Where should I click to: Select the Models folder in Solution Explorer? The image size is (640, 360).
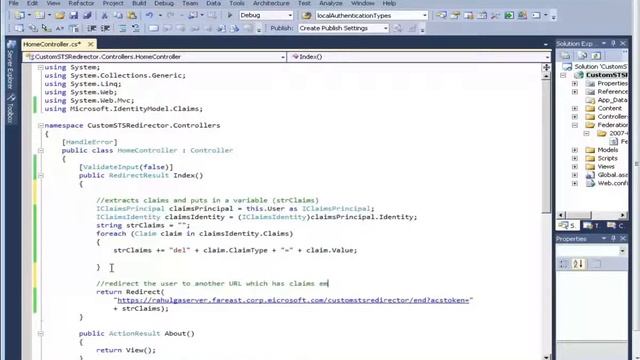click(607, 150)
